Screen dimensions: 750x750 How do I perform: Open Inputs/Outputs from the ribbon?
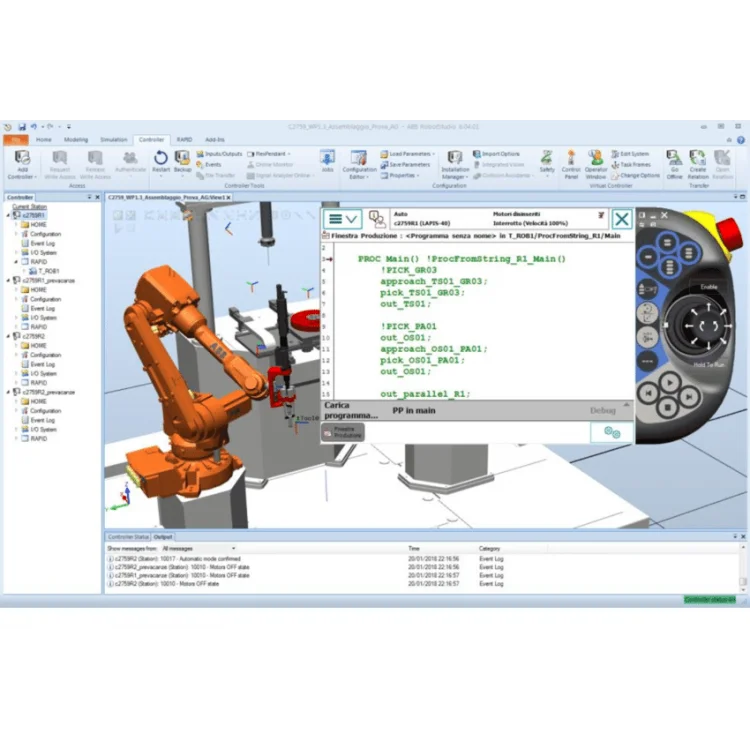coord(219,154)
